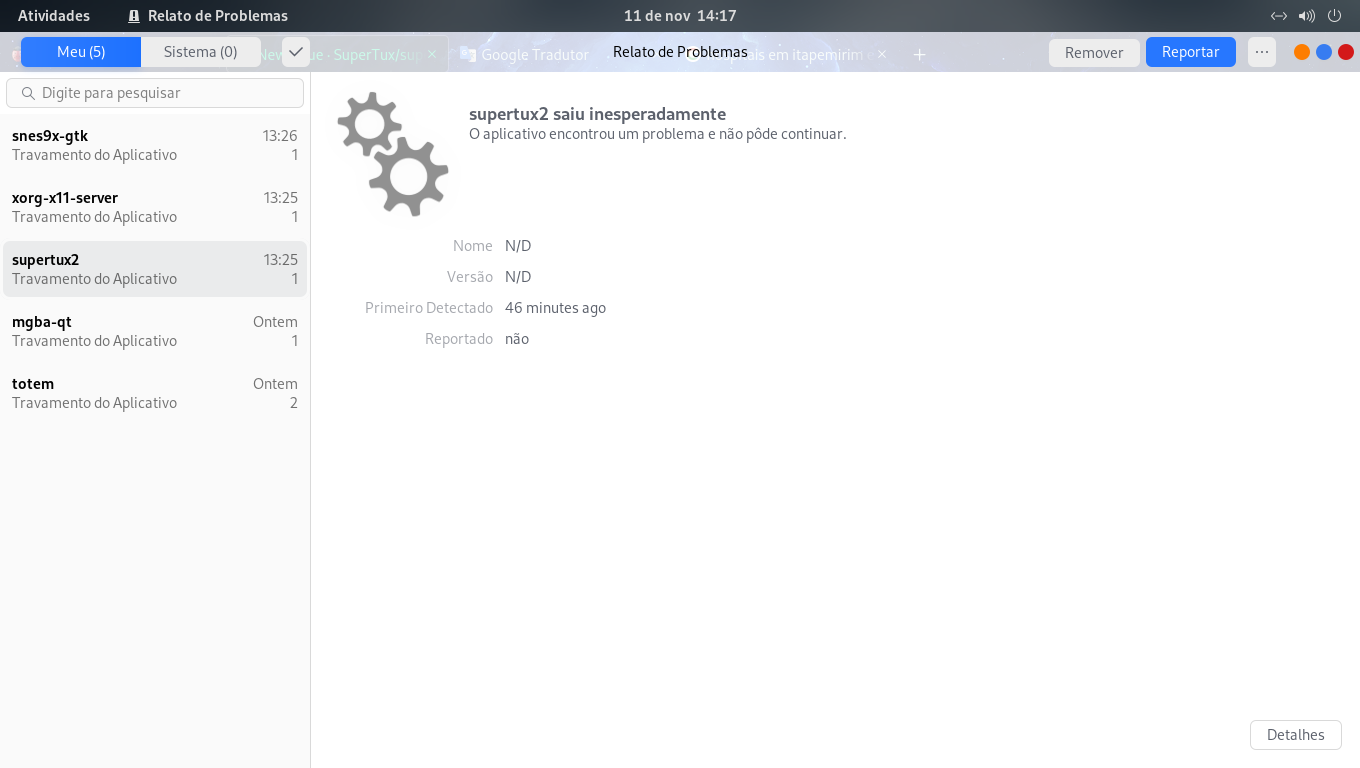Click the Versão value N/D
Viewport: 1360px width, 768px height.
tap(518, 277)
